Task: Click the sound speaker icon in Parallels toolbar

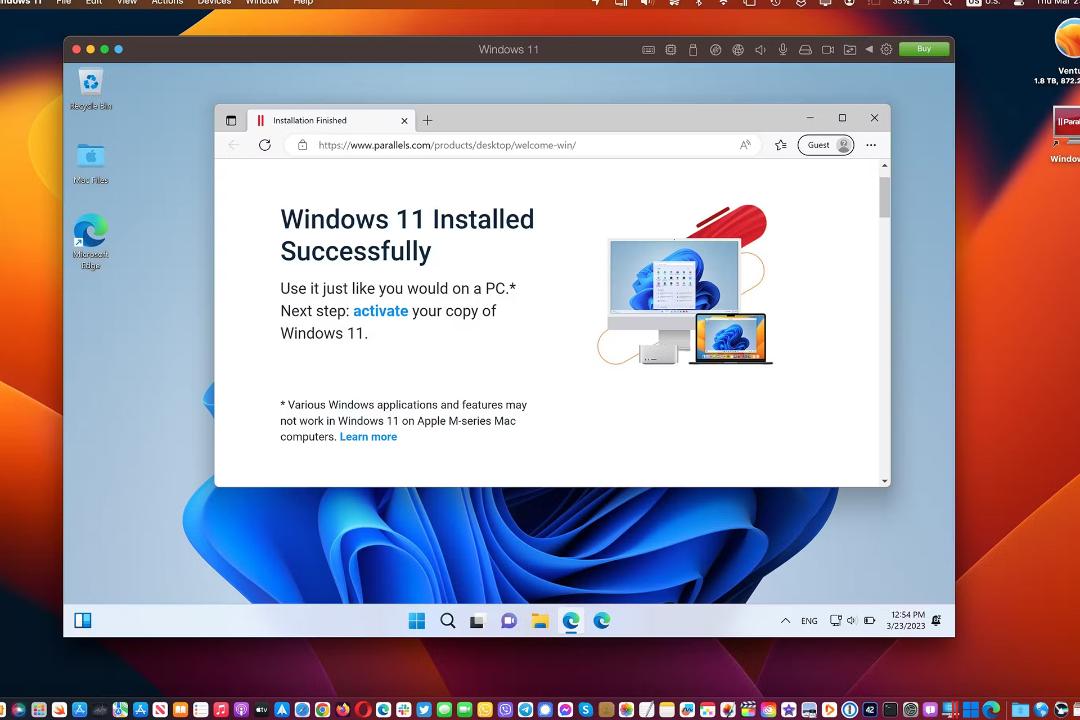Action: pyautogui.click(x=760, y=50)
